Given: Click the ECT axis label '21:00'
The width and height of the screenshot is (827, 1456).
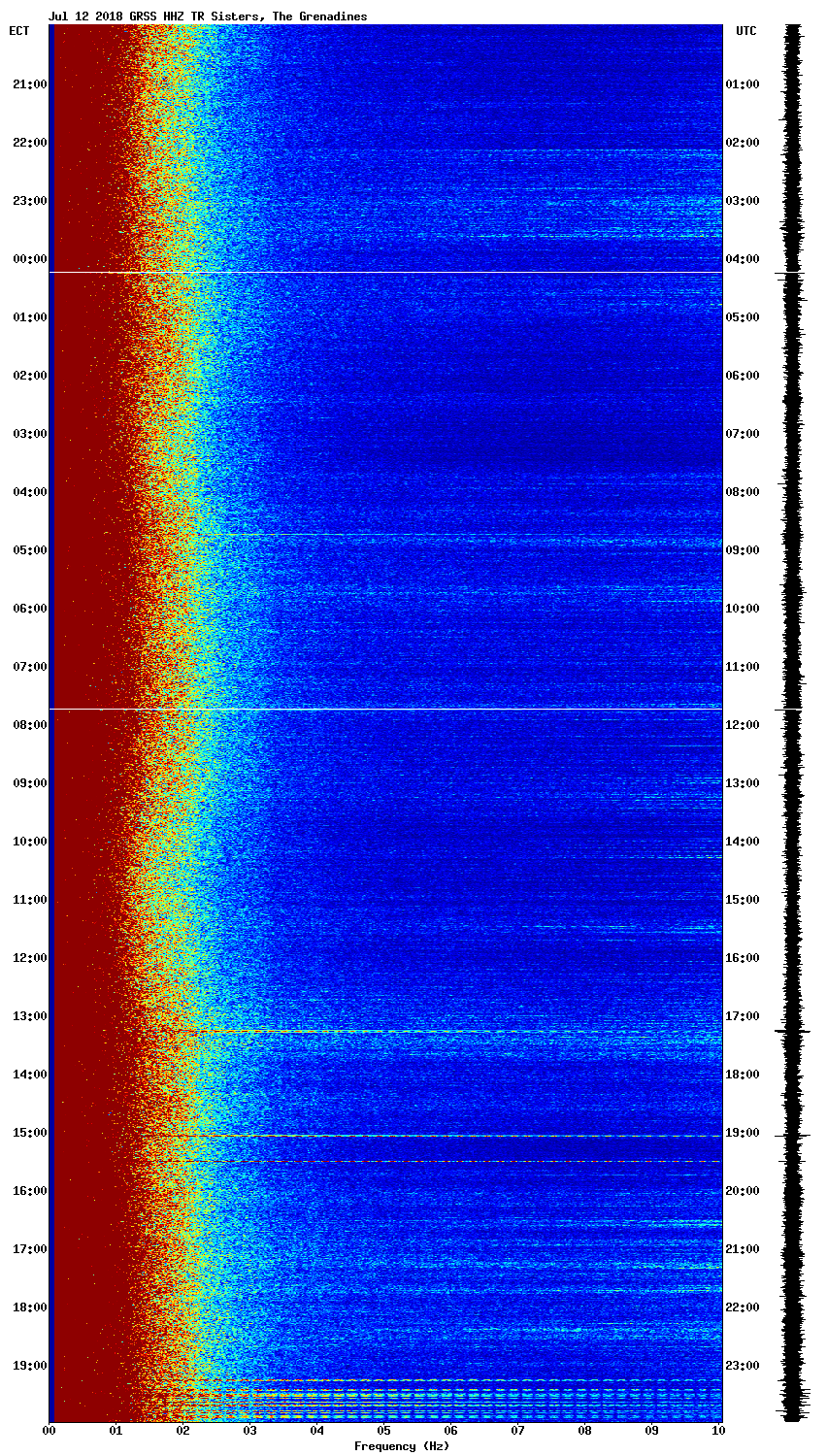Looking at the screenshot, I should pyautogui.click(x=30, y=84).
